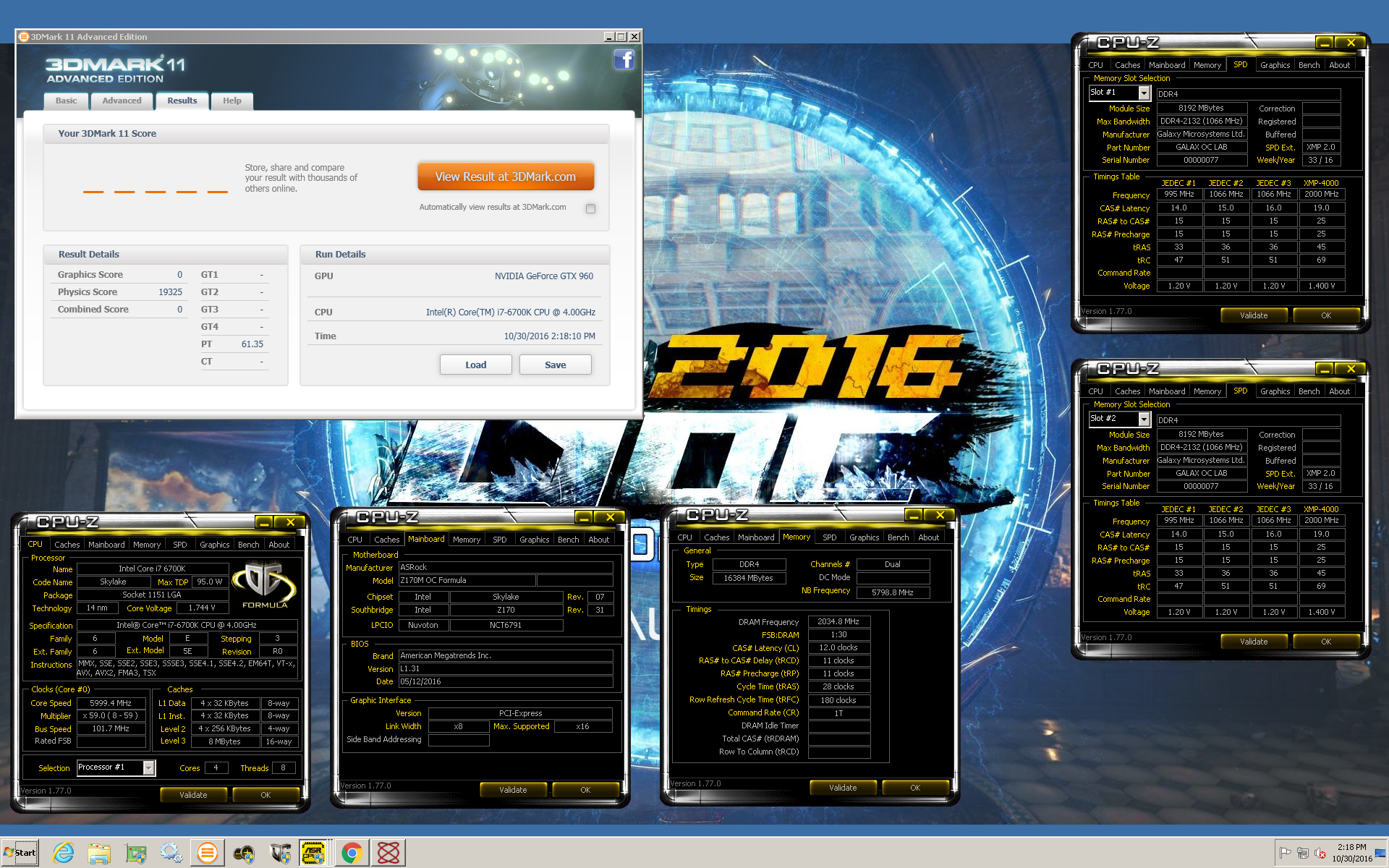This screenshot has width=1389, height=868.
Task: Click the Core Speed 5999.4 MHz value
Action: pos(111,703)
